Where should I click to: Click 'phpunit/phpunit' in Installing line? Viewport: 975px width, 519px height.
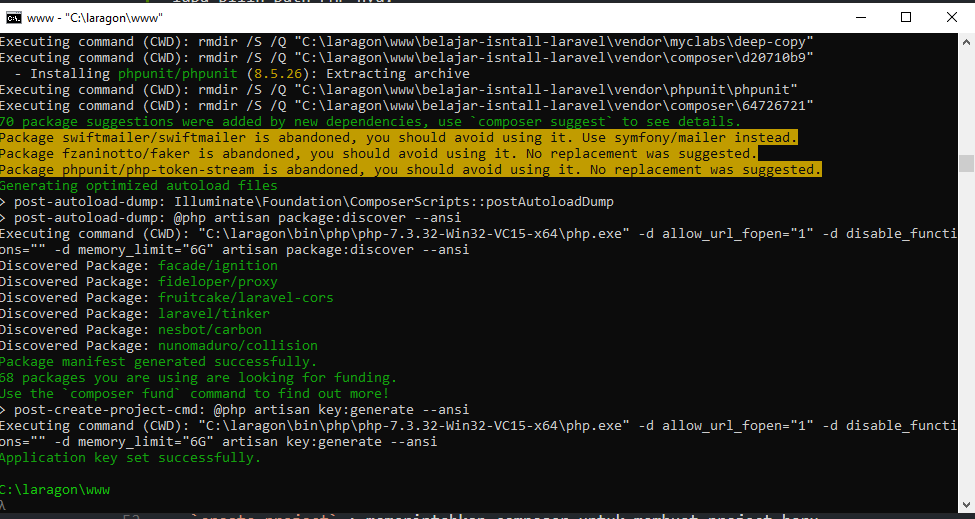click(178, 73)
